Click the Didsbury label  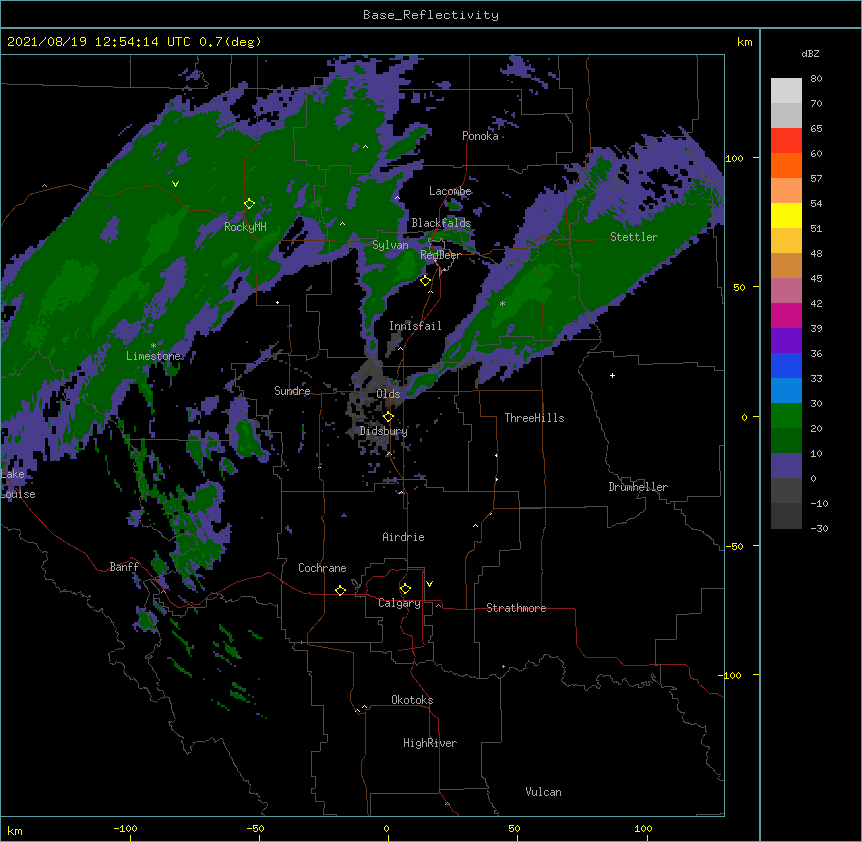(x=384, y=431)
